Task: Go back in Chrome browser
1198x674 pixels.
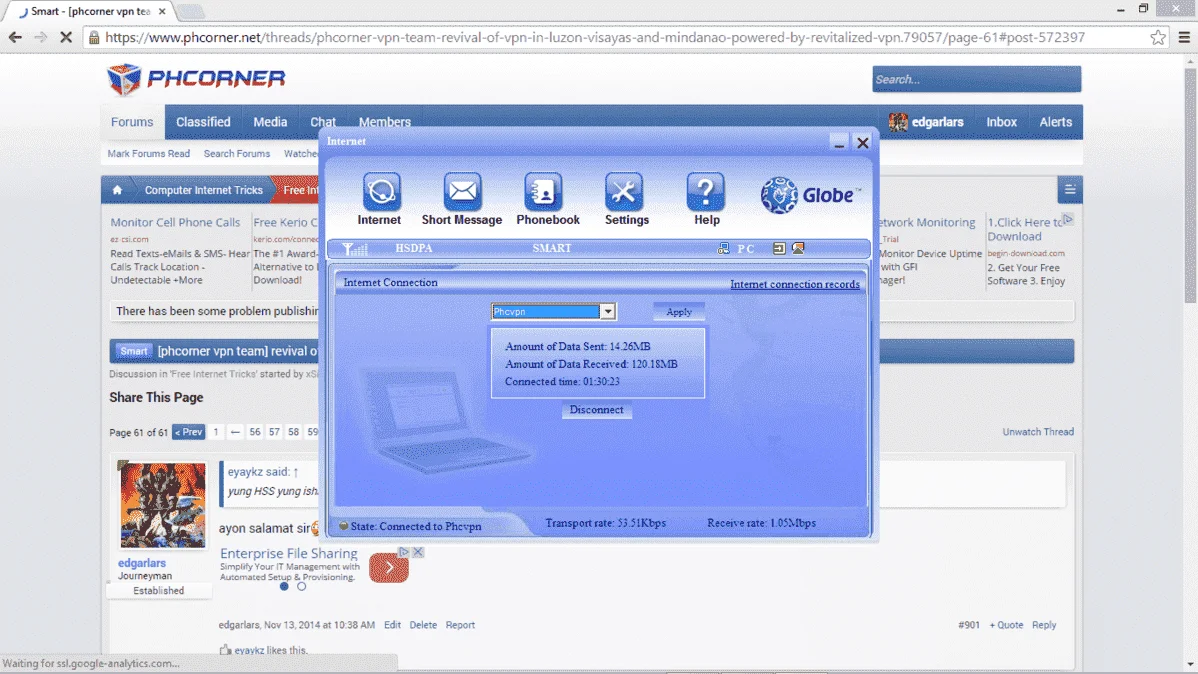Action: click(15, 37)
